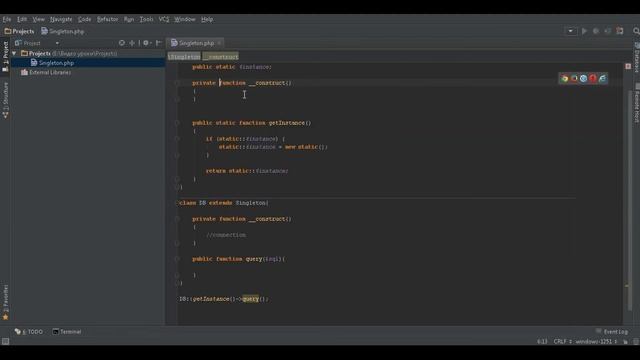
Task: Open file in Chrome browser icon
Action: (x=564, y=79)
